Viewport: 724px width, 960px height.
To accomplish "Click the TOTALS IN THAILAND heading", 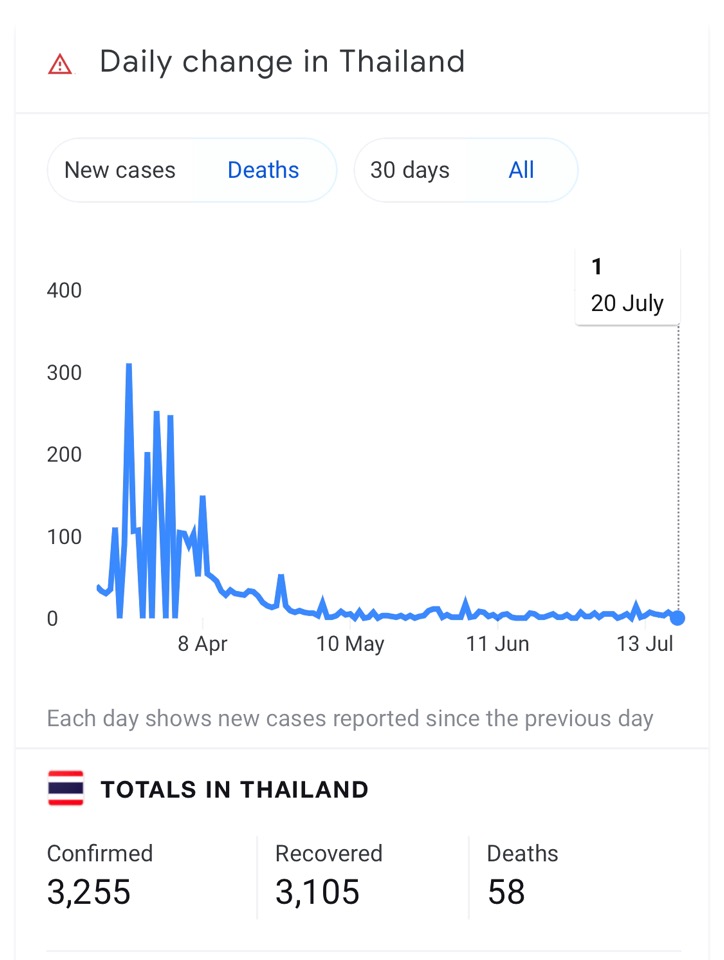I will pos(234,789).
